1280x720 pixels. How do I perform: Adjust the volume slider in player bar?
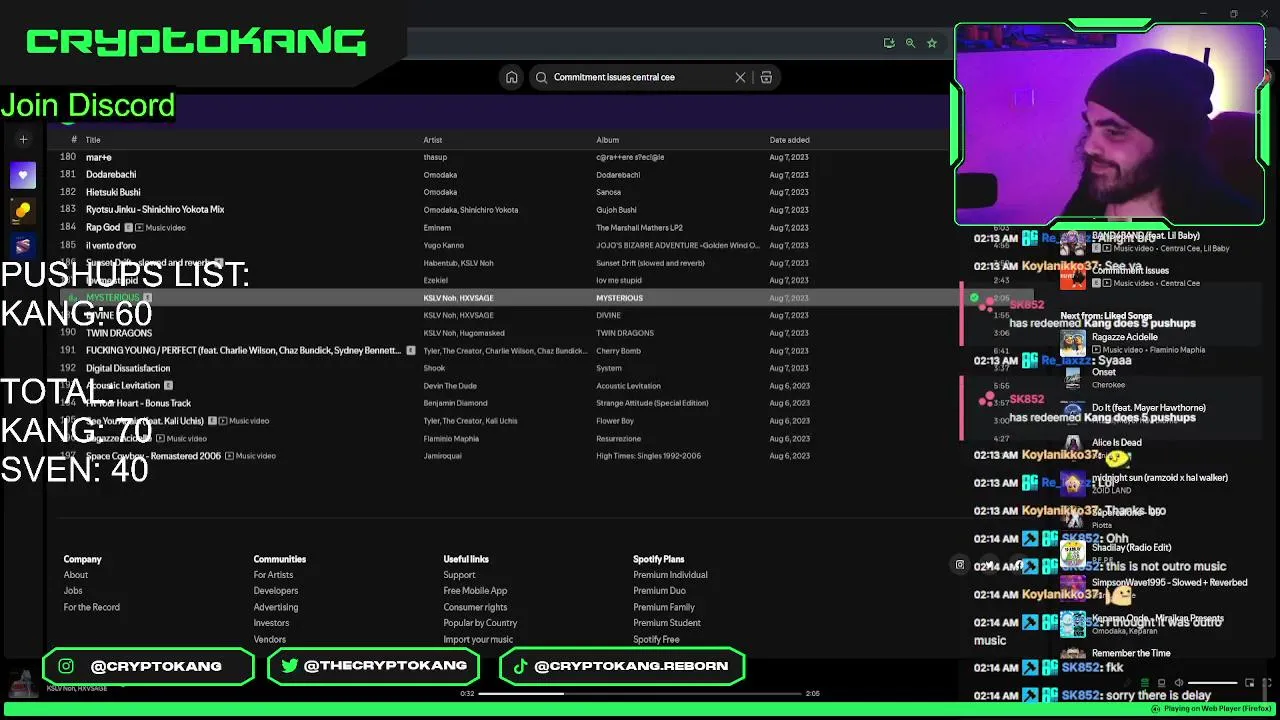tap(1211, 683)
